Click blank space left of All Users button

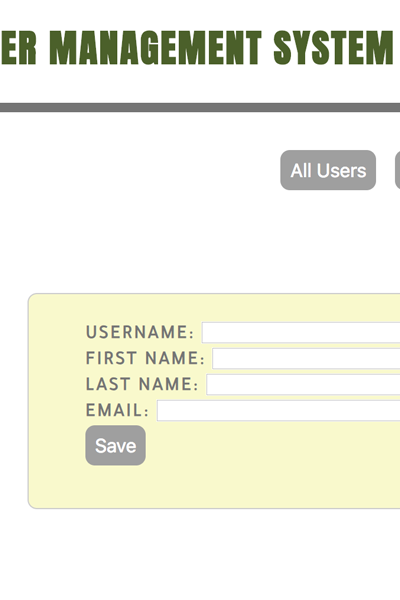(x=140, y=170)
